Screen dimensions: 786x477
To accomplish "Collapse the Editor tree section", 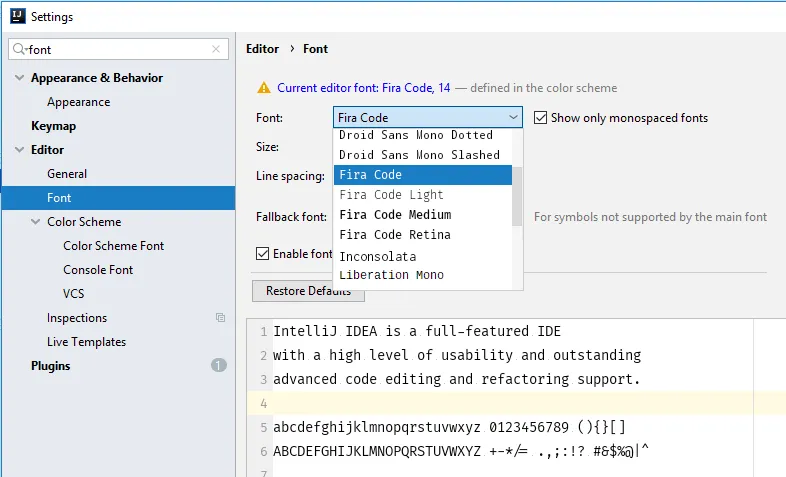I will coord(20,150).
